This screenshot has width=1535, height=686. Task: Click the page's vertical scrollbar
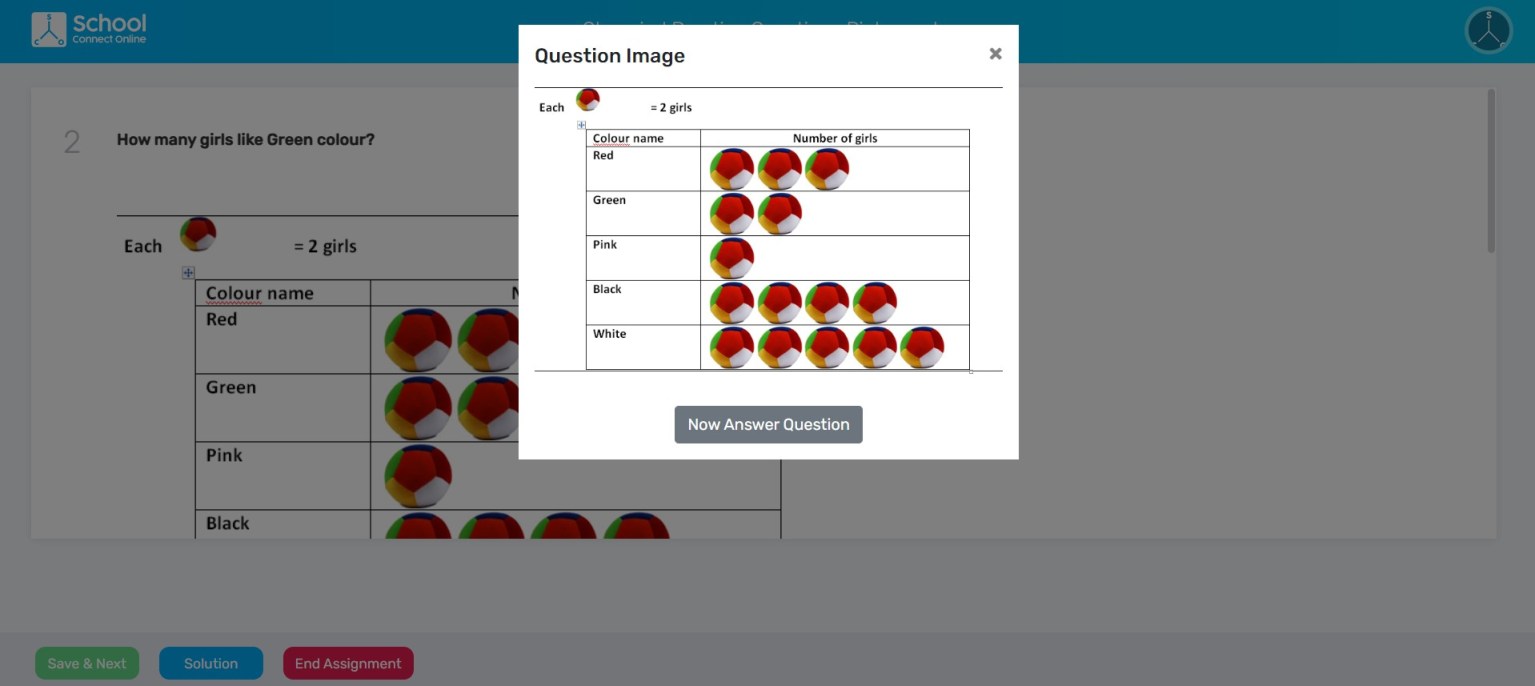pos(1491,170)
